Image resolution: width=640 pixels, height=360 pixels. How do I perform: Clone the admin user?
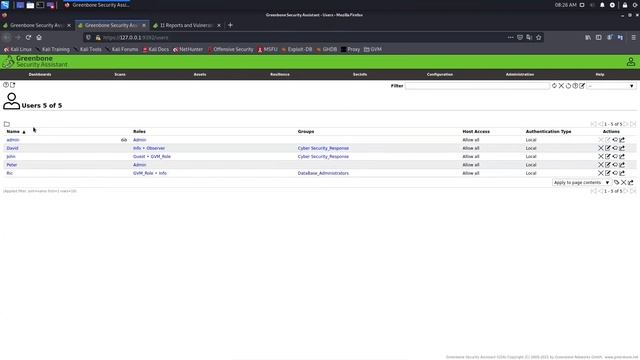click(615, 140)
